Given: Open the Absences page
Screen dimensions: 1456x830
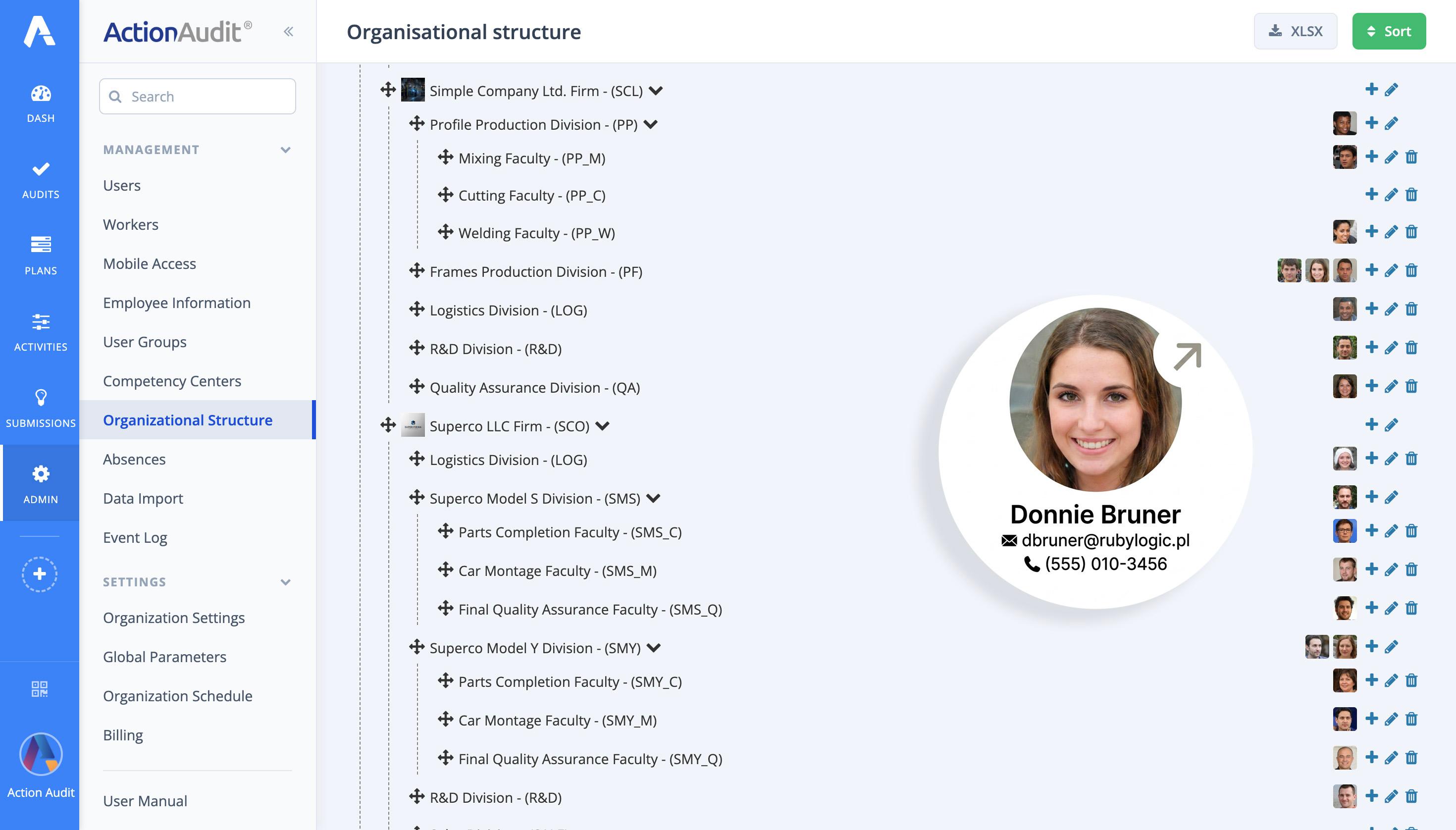Looking at the screenshot, I should pos(134,460).
